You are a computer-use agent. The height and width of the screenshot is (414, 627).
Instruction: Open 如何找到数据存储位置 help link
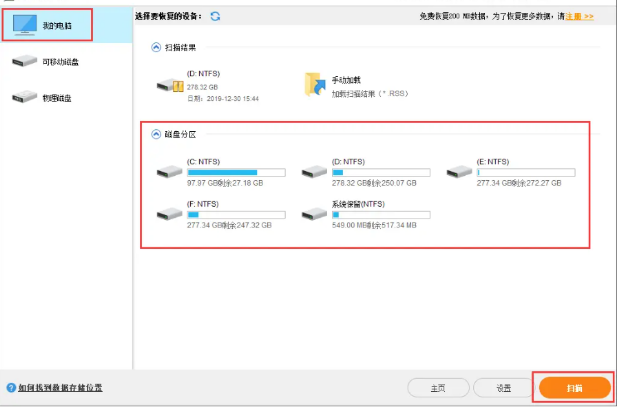pos(59,387)
